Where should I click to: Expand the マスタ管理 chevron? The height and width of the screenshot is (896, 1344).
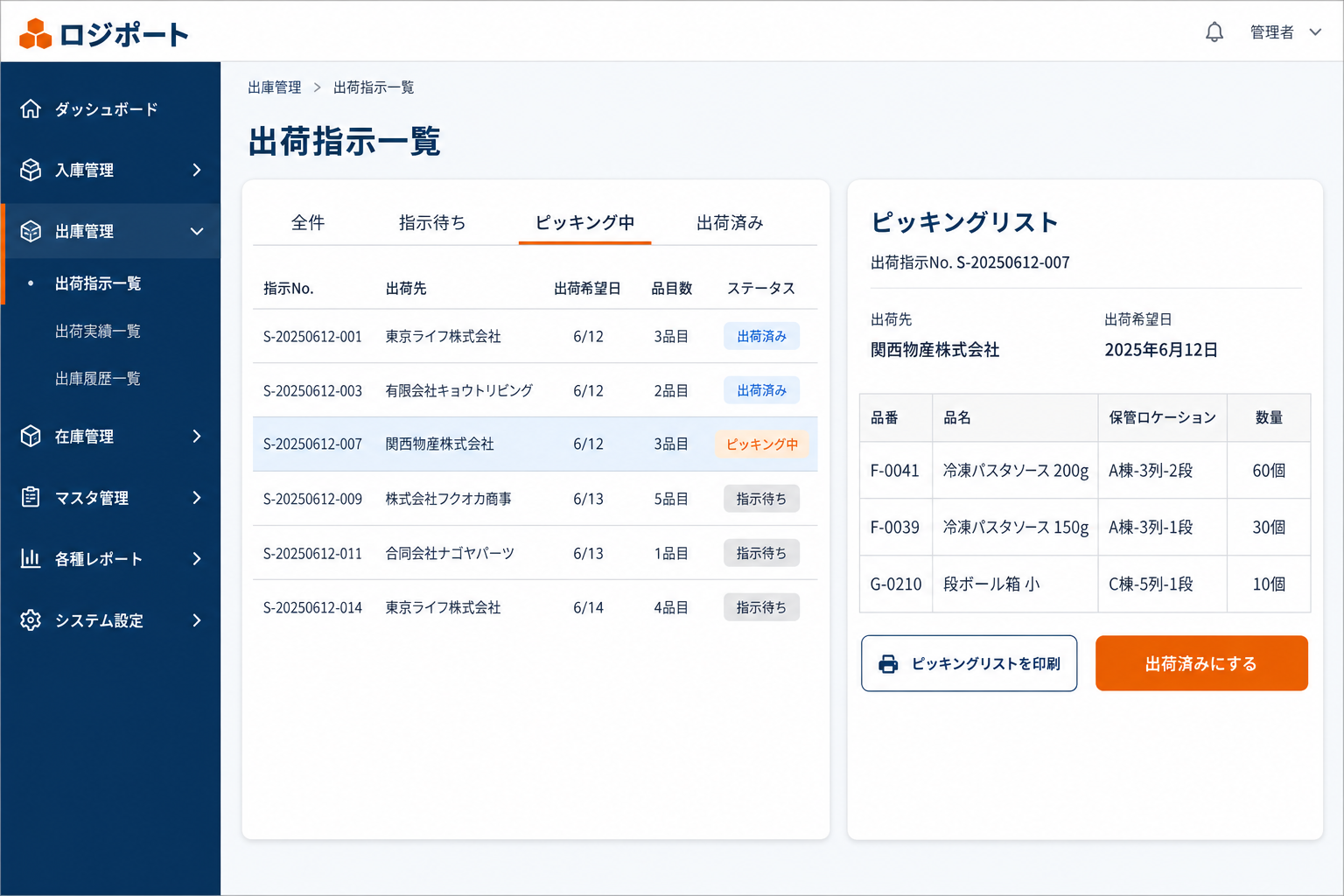pos(197,497)
